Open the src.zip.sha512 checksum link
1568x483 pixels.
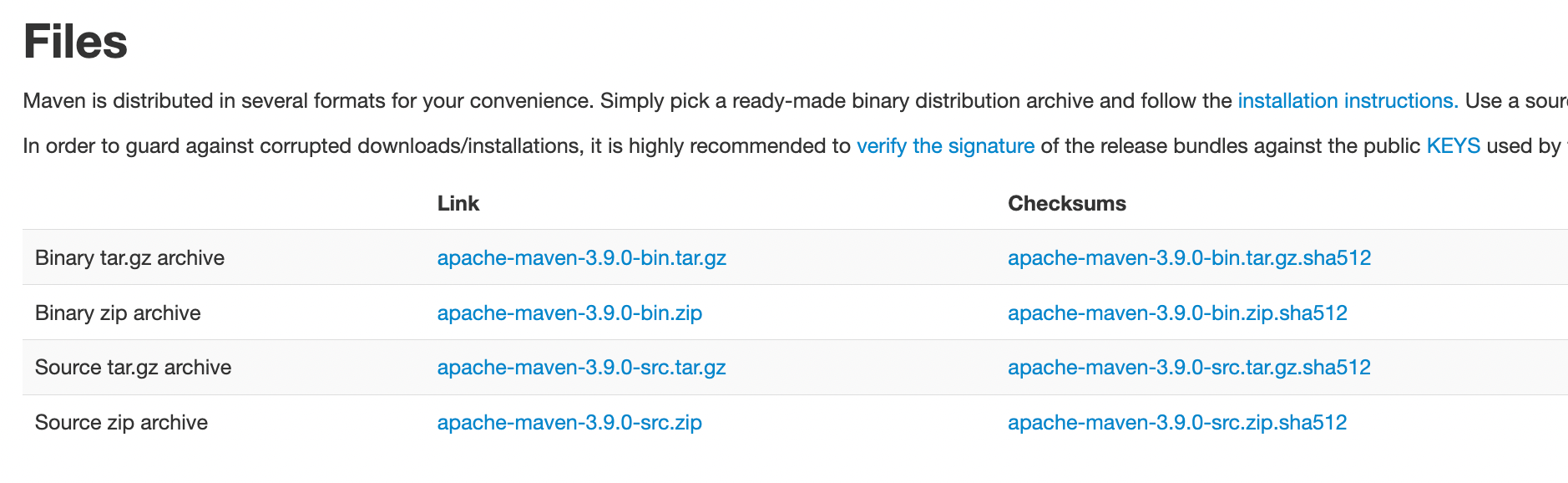click(1177, 423)
